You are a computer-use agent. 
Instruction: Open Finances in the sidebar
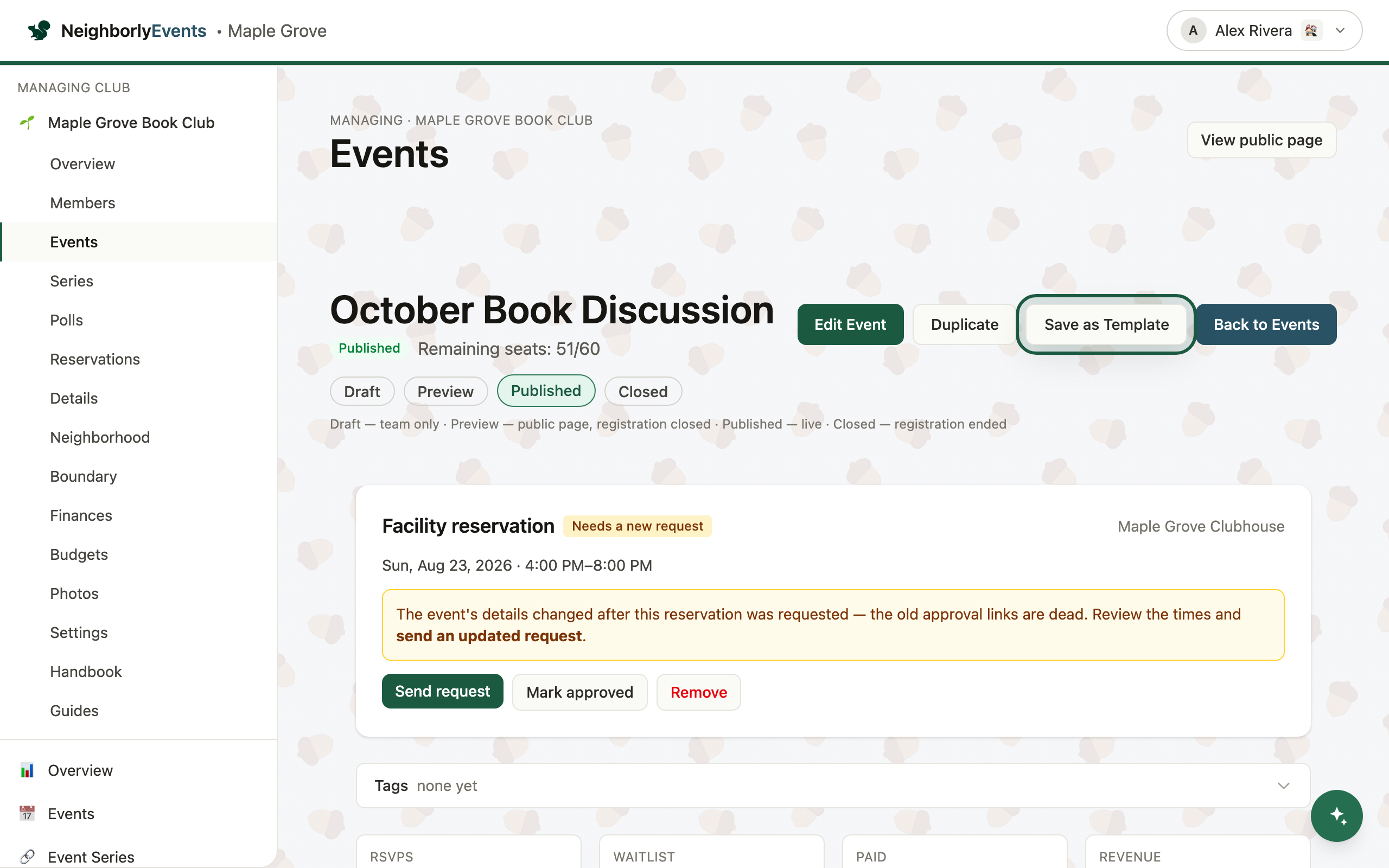coord(138,515)
